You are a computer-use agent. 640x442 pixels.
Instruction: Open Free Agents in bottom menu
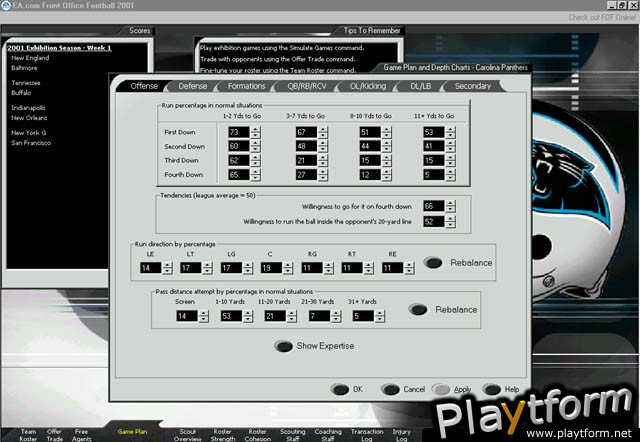click(82, 435)
